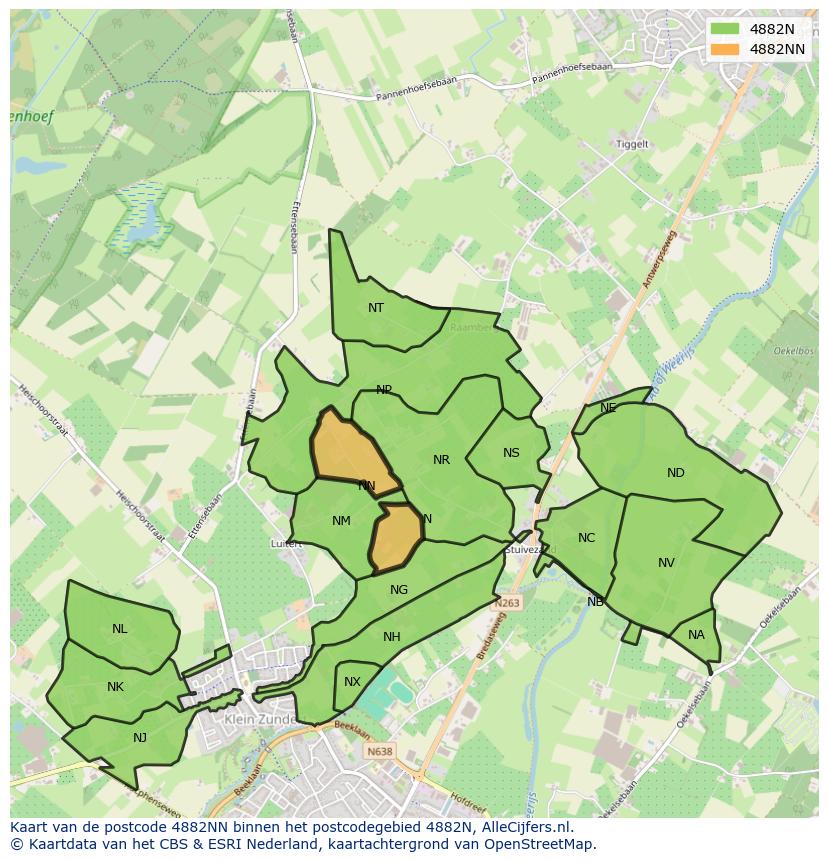Click the Klein Zundert place label
This screenshot has height=861, width=828.
tap(260, 720)
